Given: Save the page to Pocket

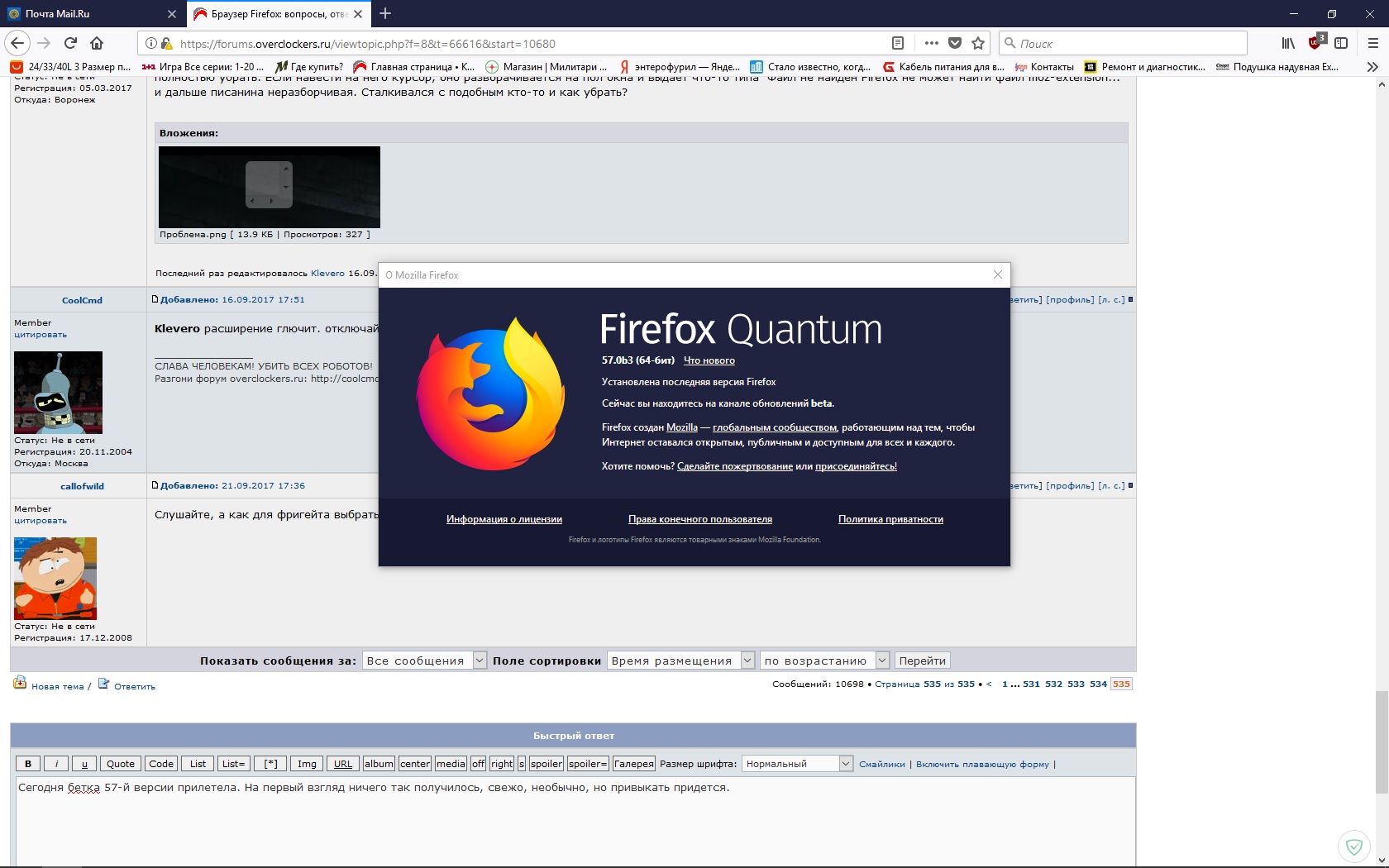Looking at the screenshot, I should pyautogui.click(x=955, y=43).
